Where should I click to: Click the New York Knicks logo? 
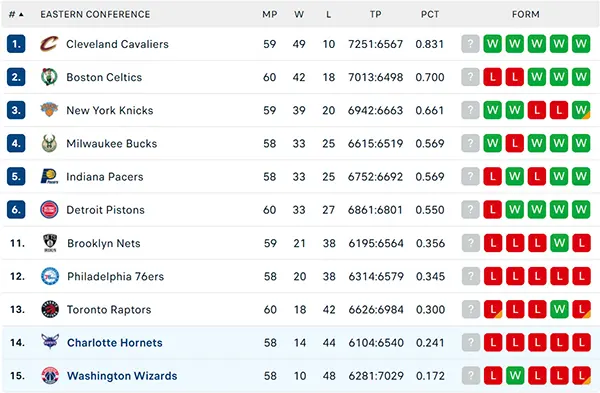tap(49, 110)
